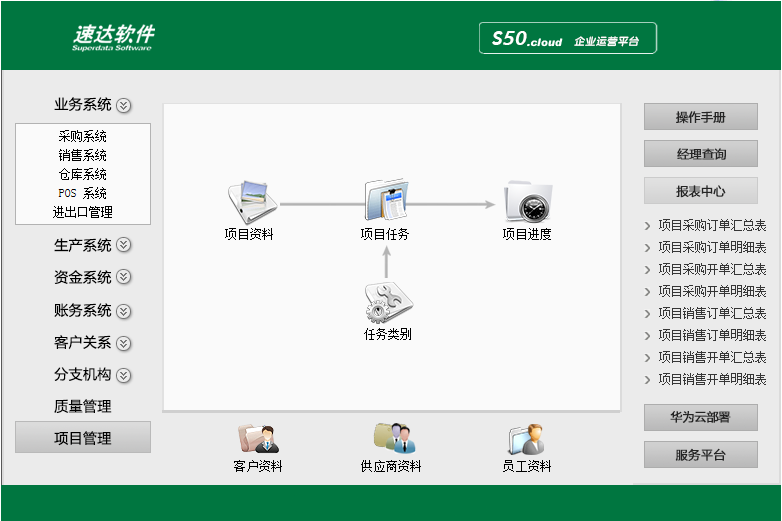Open the 客户资料 icon
This screenshot has width=782, height=521.
coord(258,438)
